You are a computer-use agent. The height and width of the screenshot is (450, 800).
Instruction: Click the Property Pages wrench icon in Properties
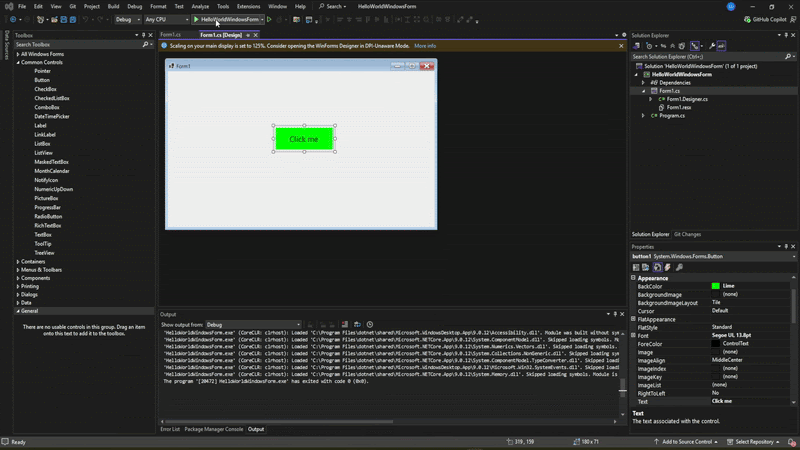pyautogui.click(x=679, y=267)
